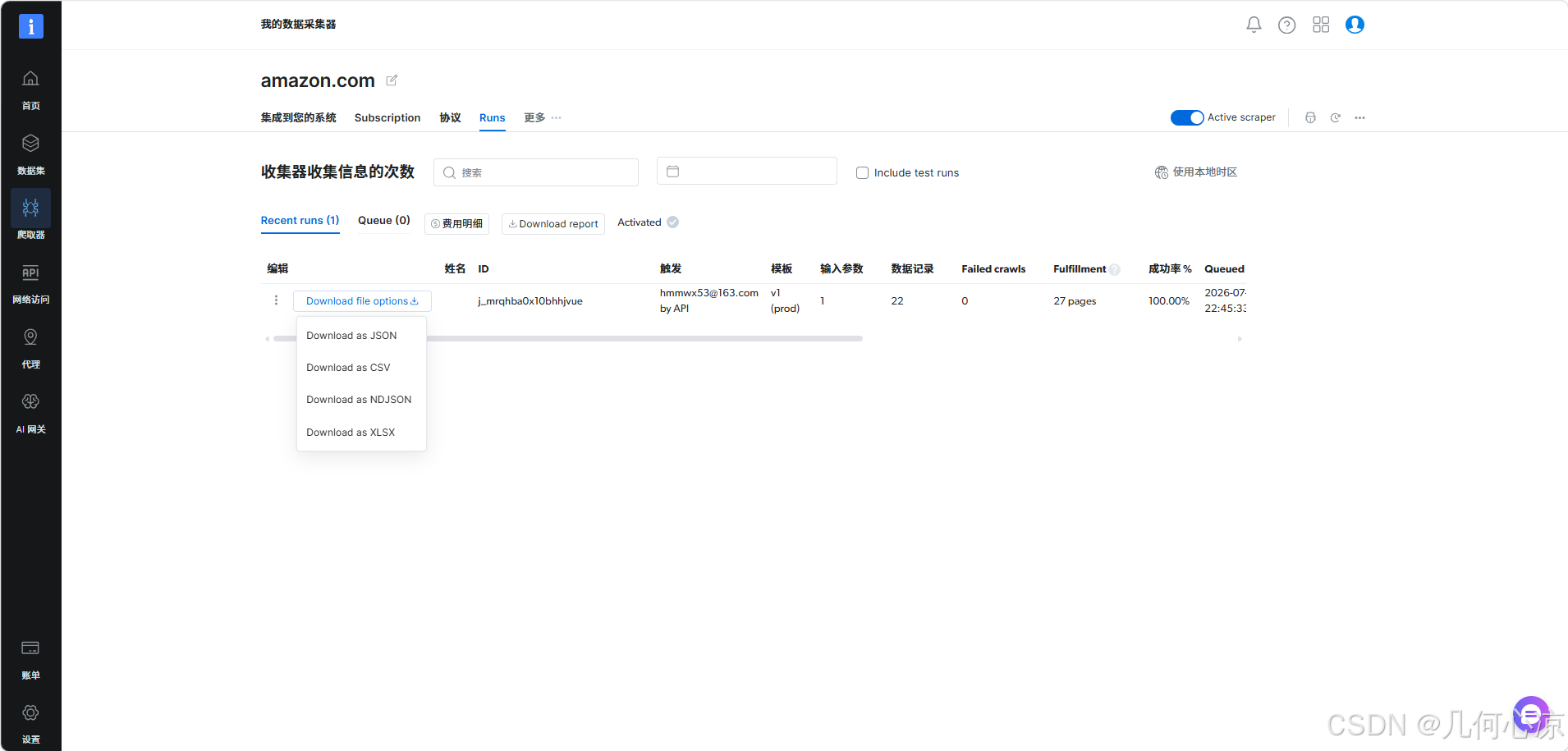Open the chat support bubble

pyautogui.click(x=1531, y=715)
